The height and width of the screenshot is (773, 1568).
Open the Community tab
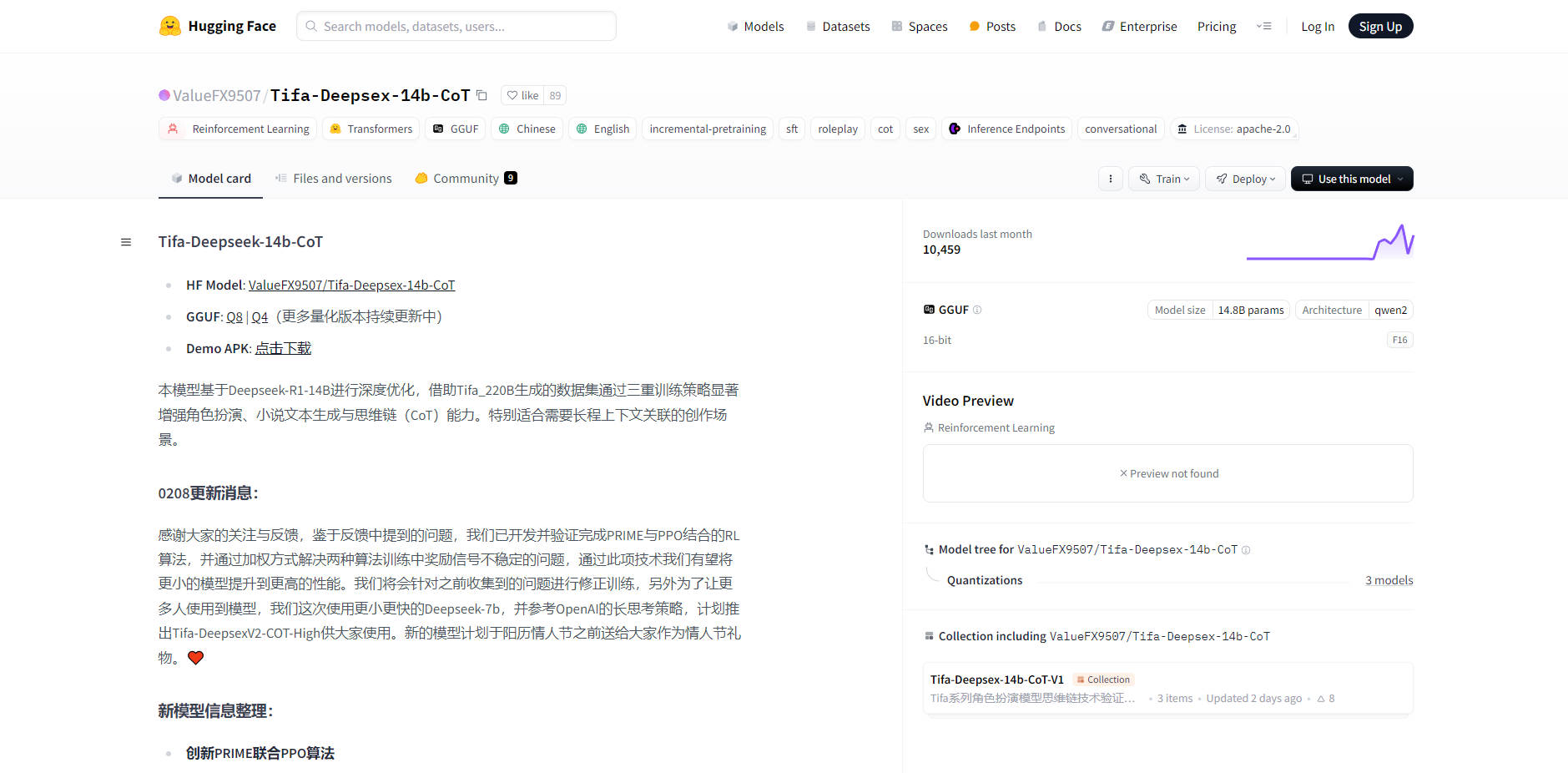[465, 179]
